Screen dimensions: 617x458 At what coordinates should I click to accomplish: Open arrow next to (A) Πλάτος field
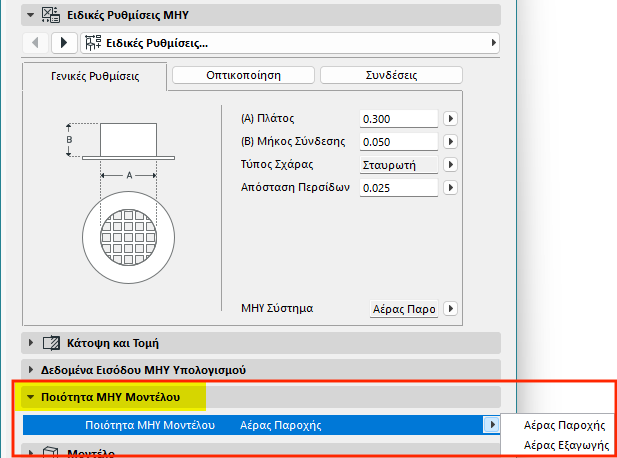(x=451, y=118)
